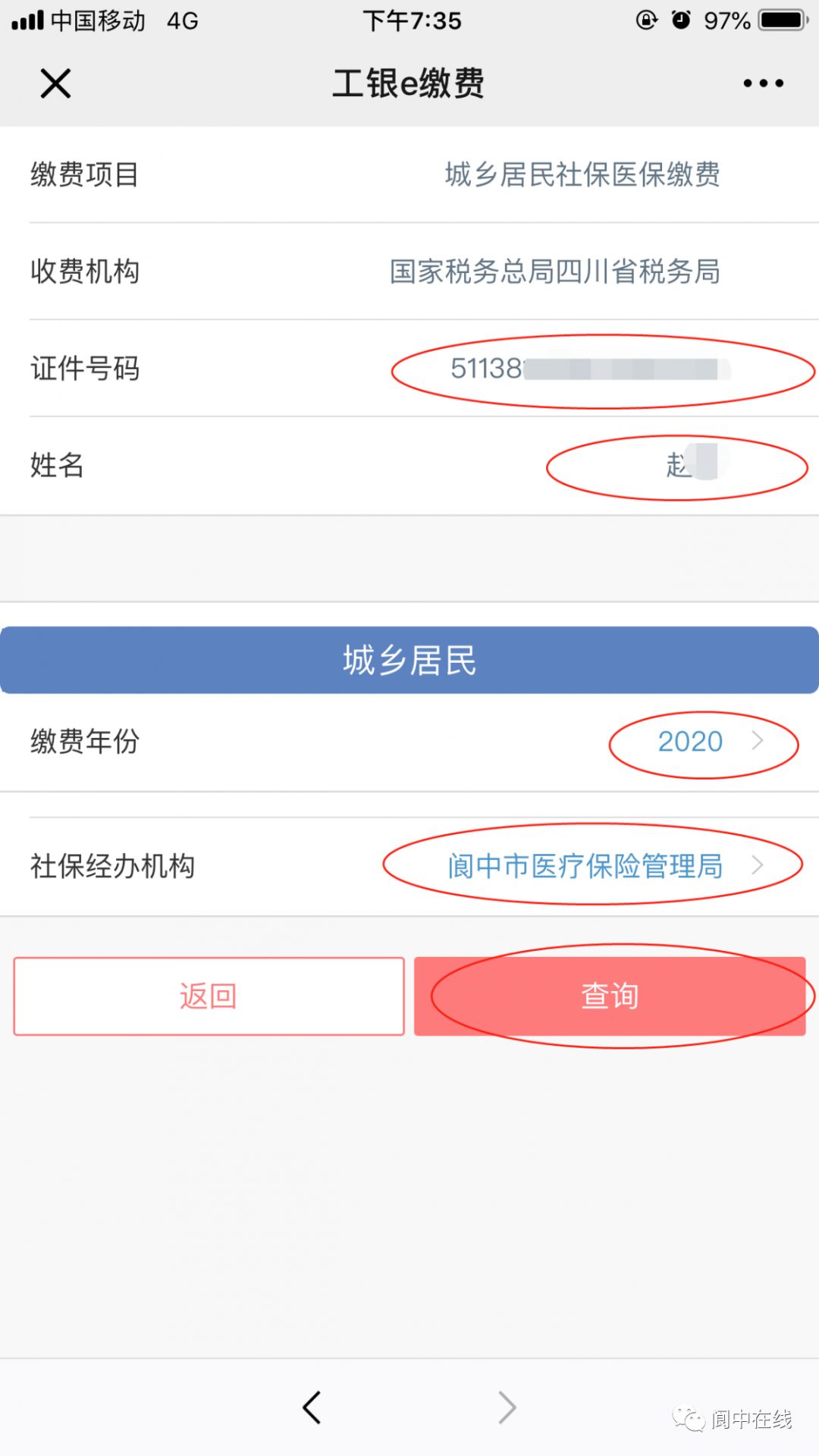819x1456 pixels.
Task: Click the 证件号码 ID number field
Action: (x=584, y=369)
